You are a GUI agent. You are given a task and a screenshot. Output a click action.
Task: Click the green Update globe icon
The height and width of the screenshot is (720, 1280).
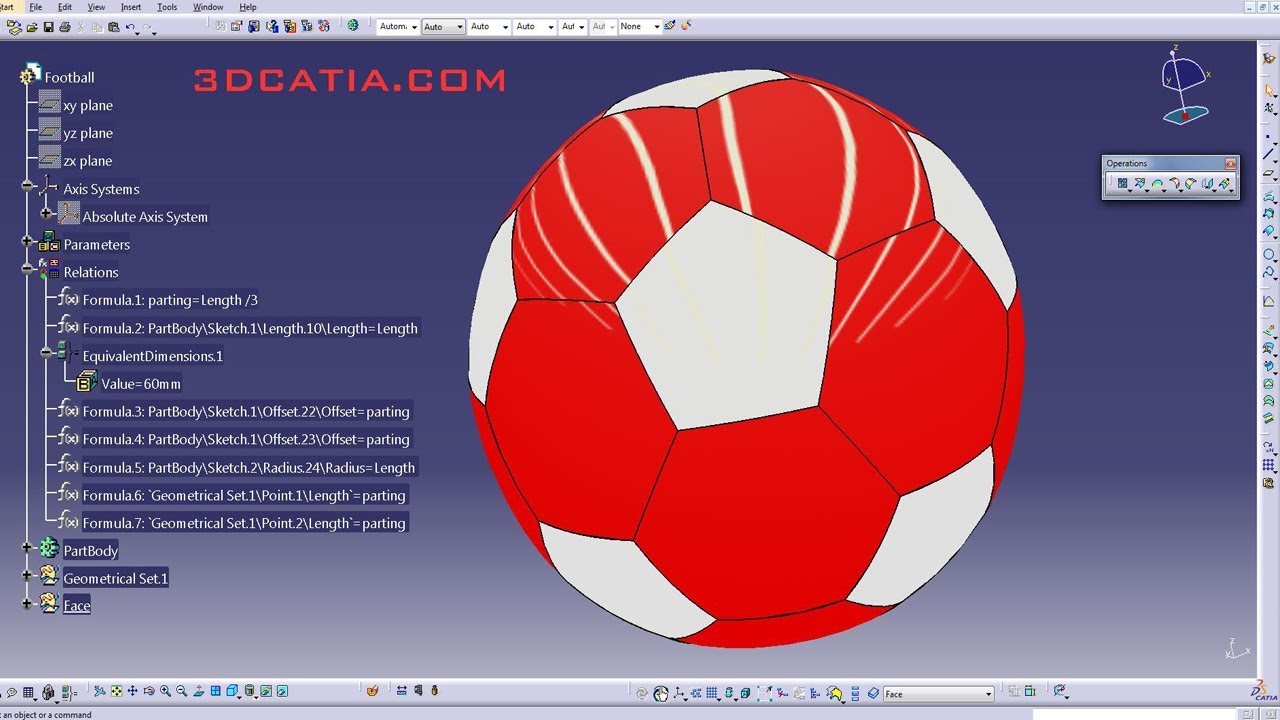tap(353, 26)
